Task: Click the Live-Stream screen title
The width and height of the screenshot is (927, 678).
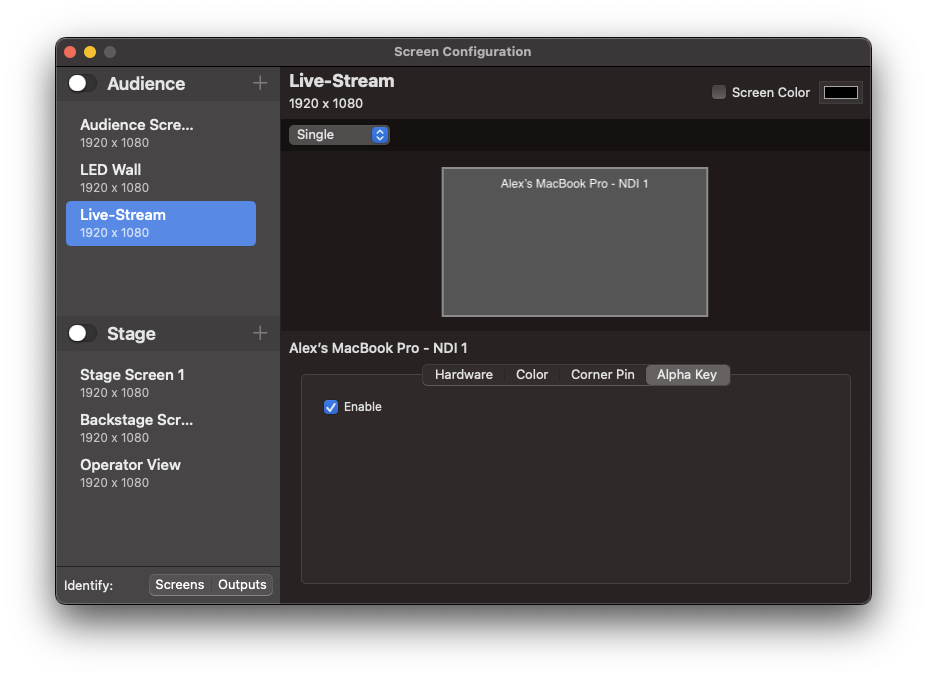Action: coord(342,80)
